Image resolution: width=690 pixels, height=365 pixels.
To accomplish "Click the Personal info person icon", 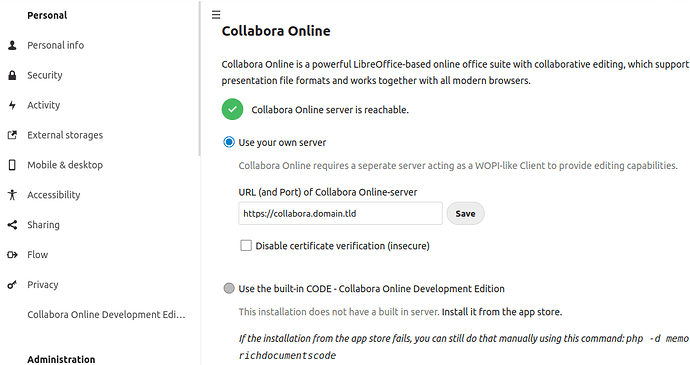I will [12, 45].
